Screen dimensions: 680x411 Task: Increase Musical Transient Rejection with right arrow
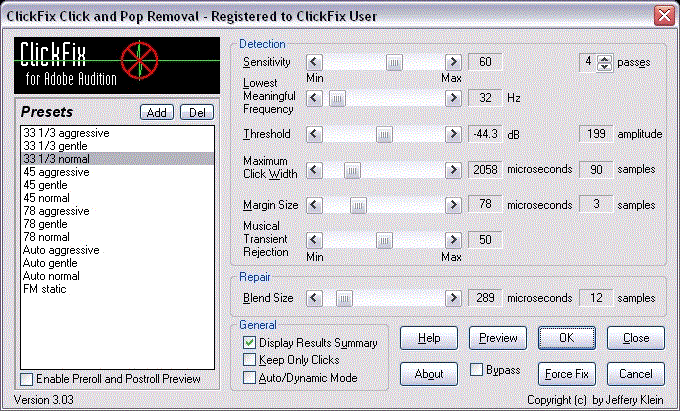[x=453, y=240]
